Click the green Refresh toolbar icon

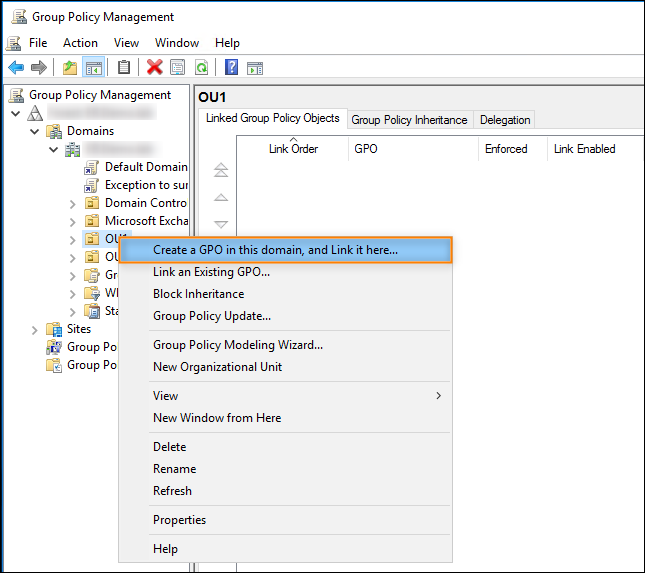pos(201,68)
